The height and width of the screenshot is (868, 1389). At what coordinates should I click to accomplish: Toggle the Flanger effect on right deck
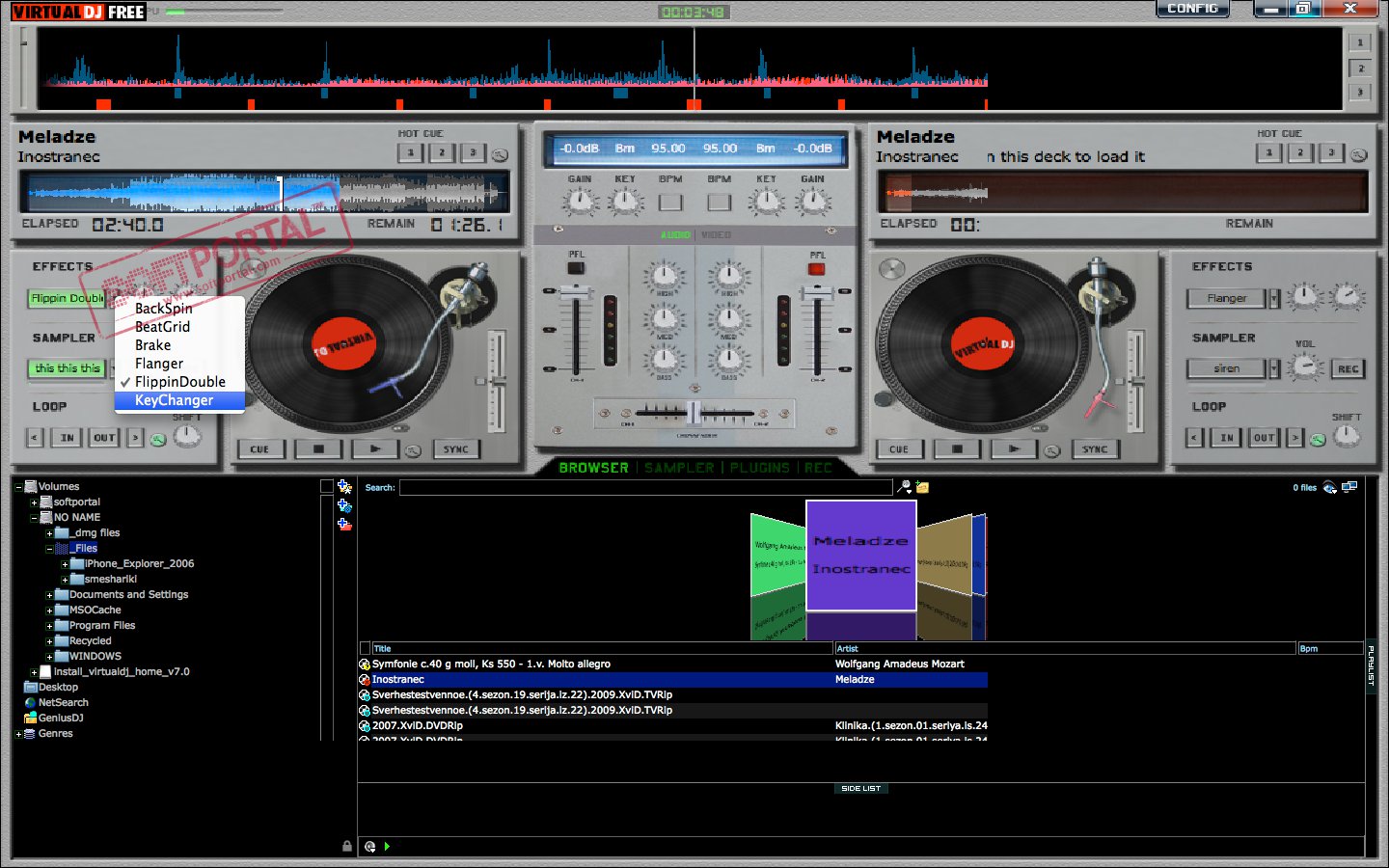[x=1226, y=299]
